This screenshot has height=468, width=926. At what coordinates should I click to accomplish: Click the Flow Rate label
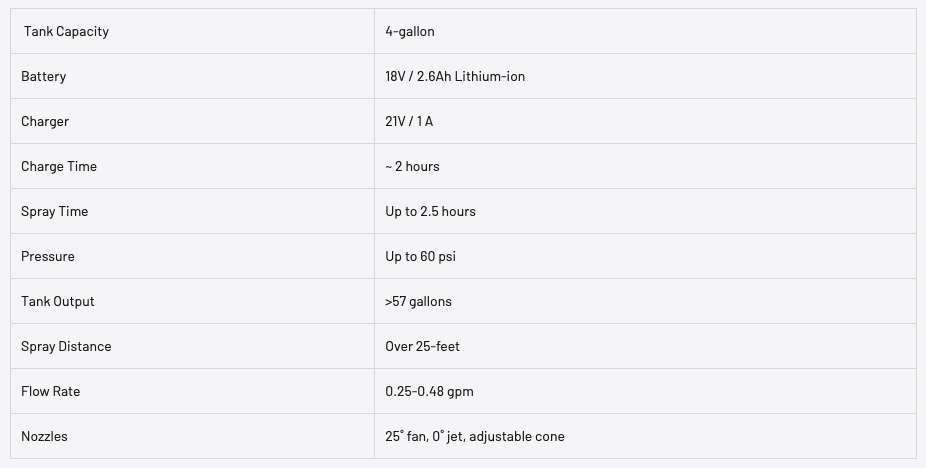51,391
